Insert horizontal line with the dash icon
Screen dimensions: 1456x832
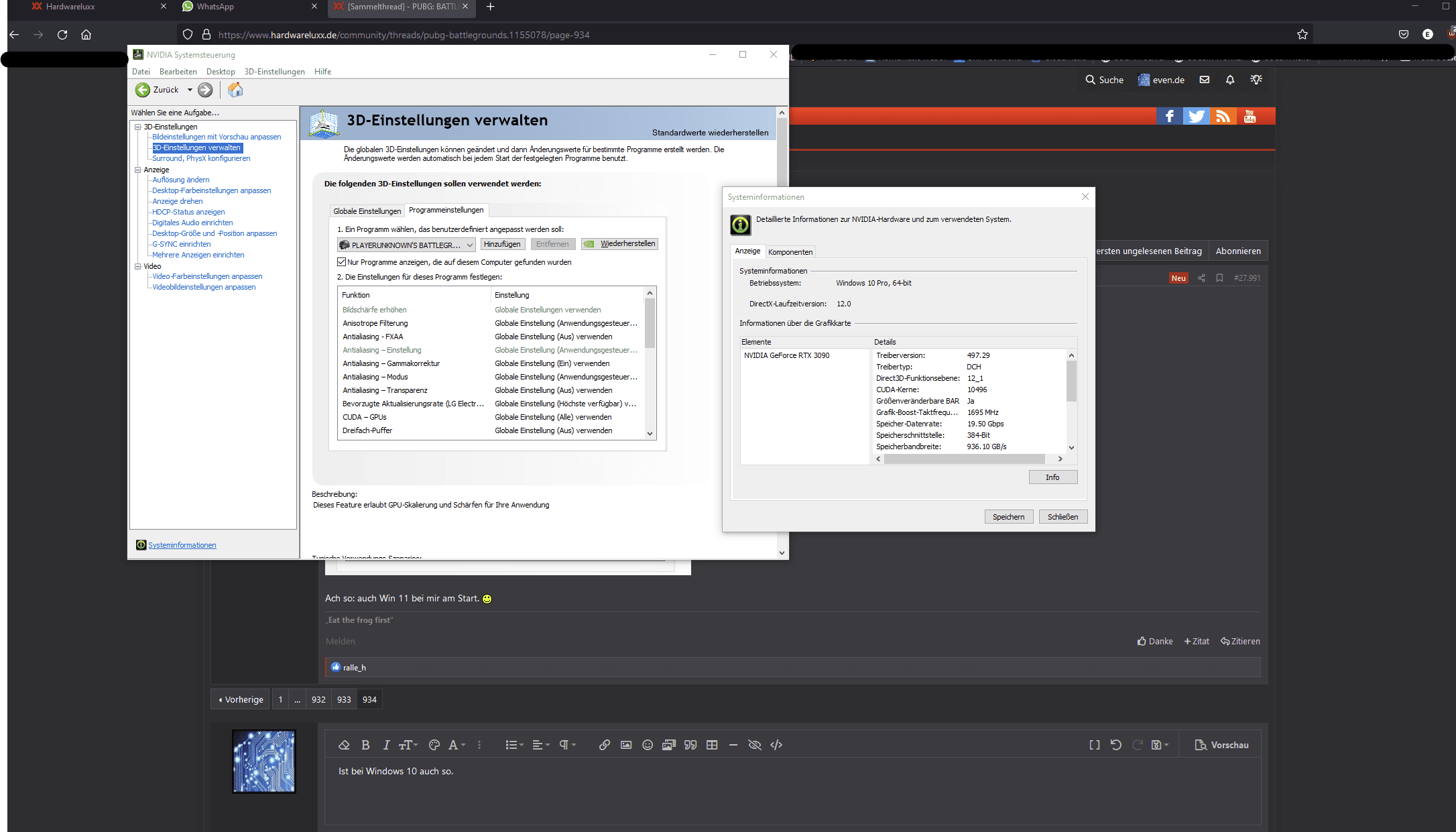[733, 745]
